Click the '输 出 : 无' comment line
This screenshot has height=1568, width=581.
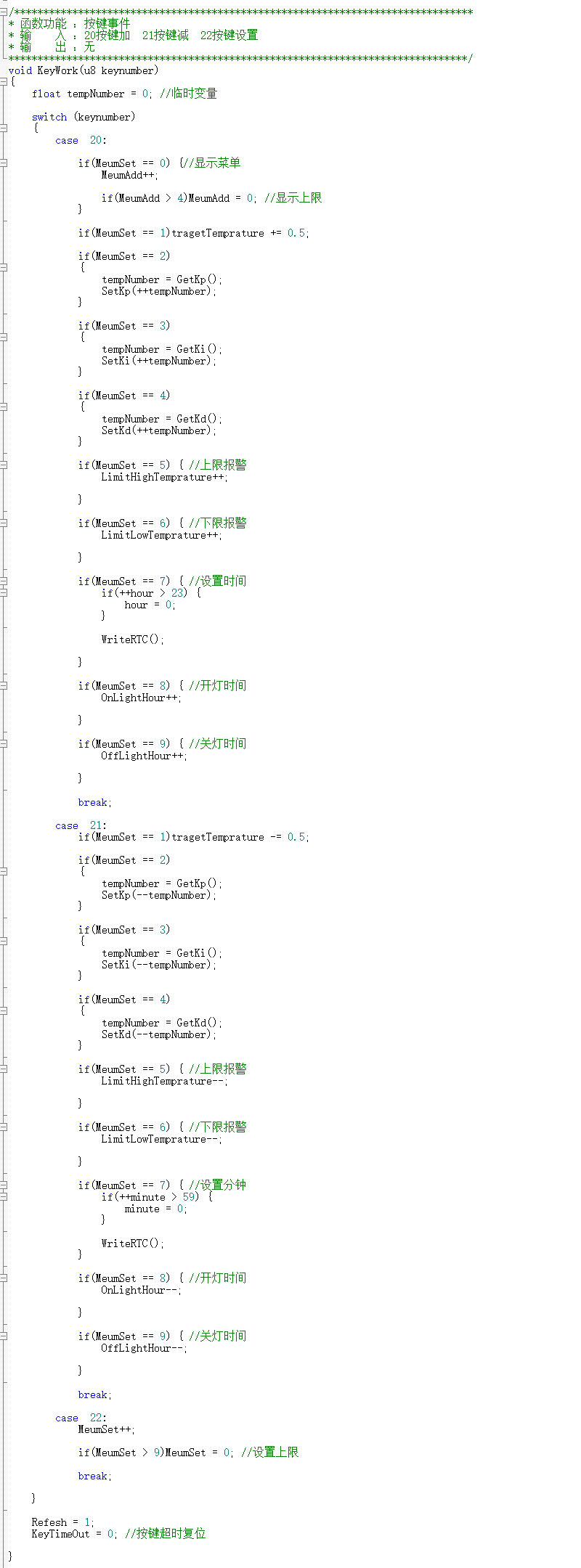(52, 47)
